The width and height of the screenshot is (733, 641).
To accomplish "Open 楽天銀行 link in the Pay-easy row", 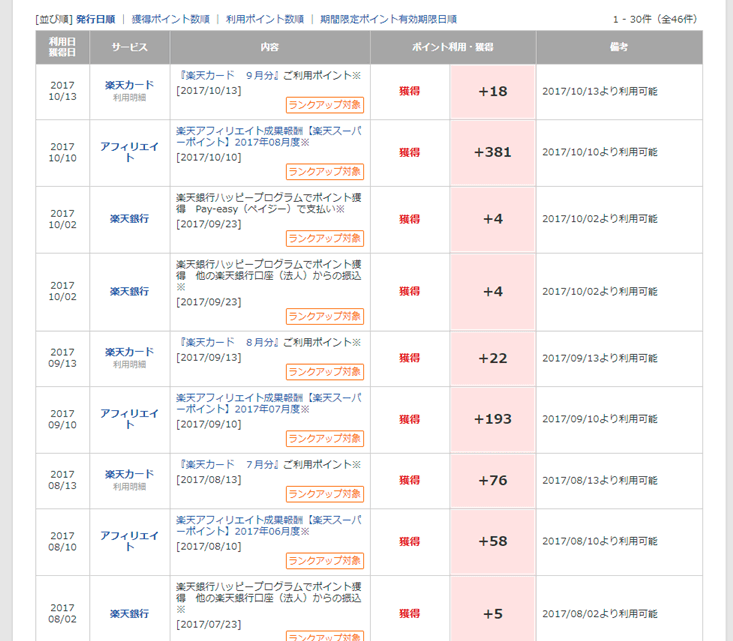I will (129, 219).
